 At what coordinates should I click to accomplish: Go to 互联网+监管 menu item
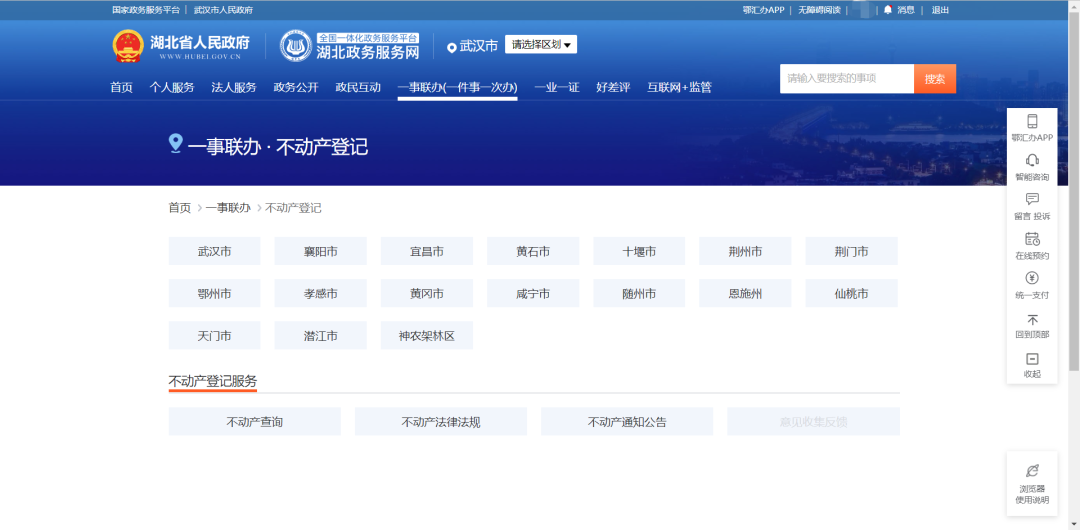679,87
